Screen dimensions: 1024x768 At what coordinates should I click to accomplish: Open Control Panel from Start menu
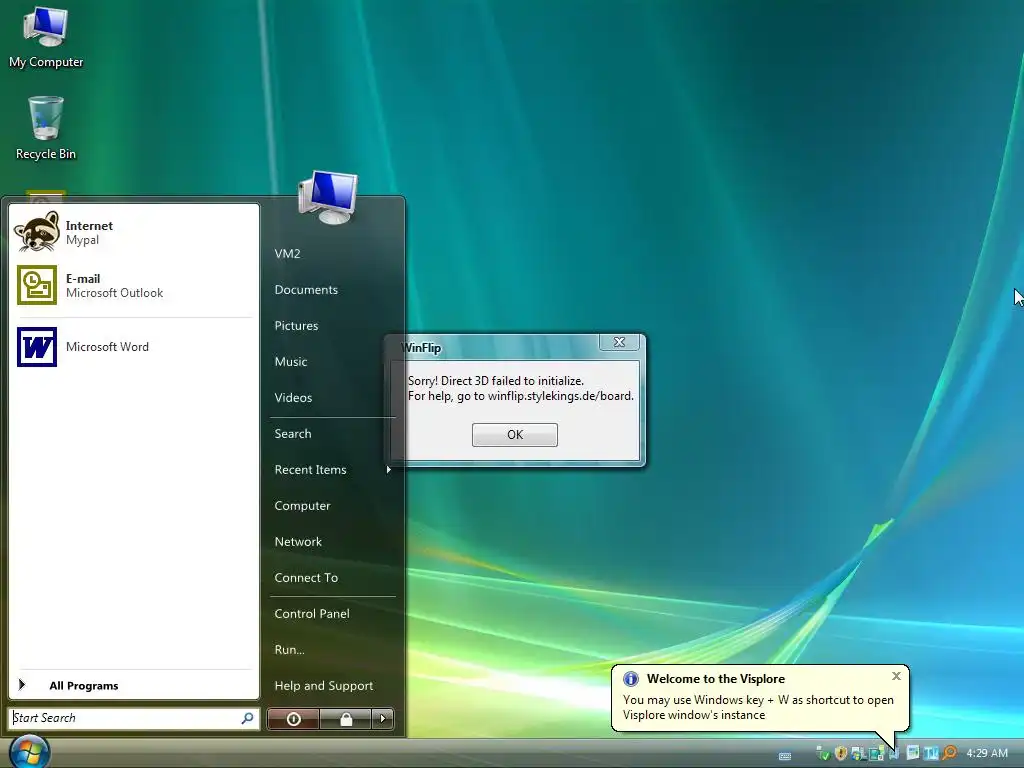click(312, 613)
